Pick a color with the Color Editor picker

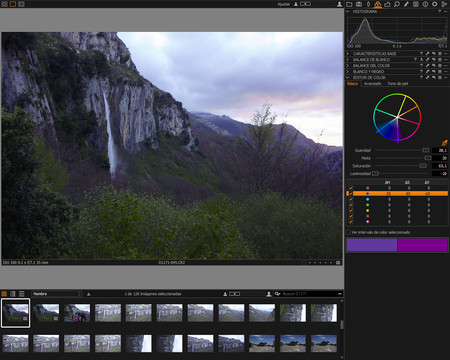(444, 143)
